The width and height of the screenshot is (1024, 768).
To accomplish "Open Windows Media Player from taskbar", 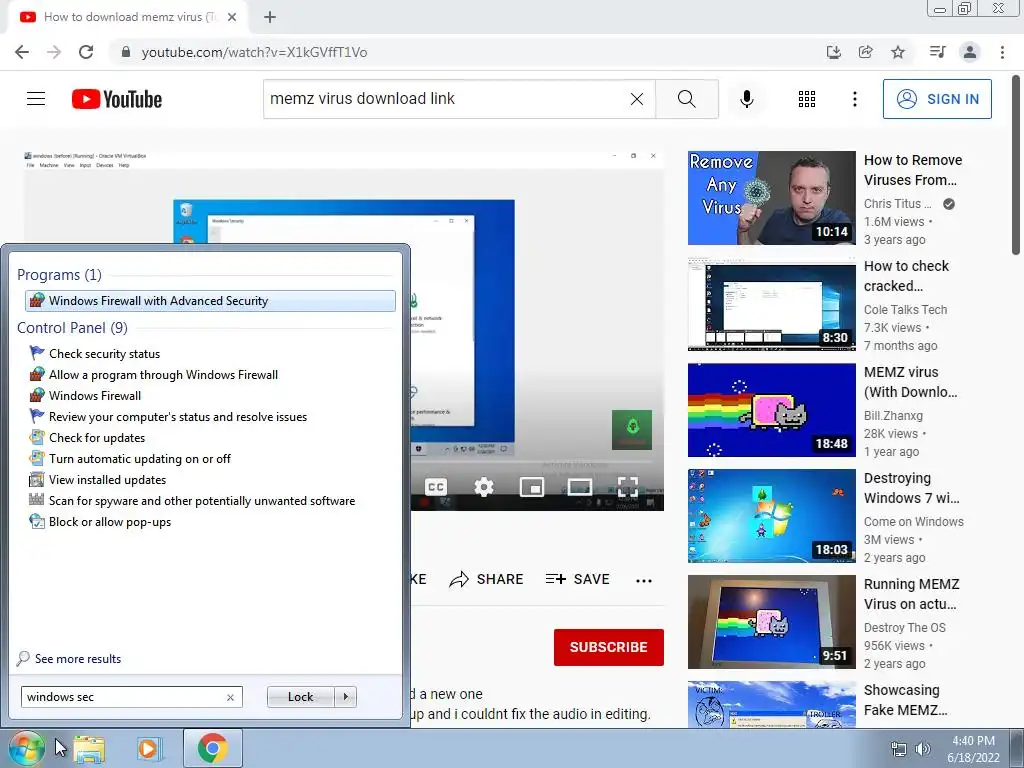I will click(x=149, y=749).
